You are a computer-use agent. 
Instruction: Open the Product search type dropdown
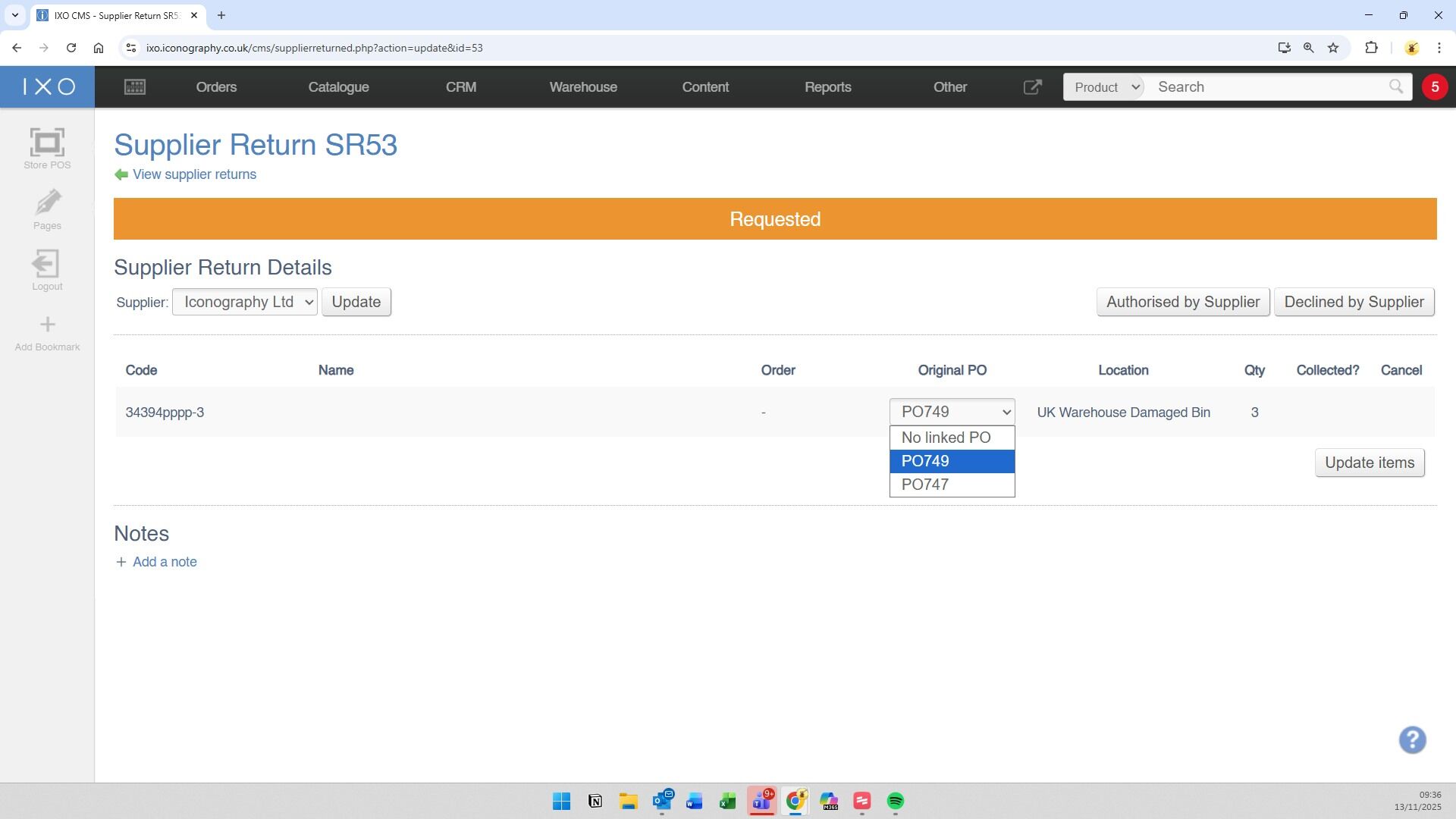point(1104,87)
